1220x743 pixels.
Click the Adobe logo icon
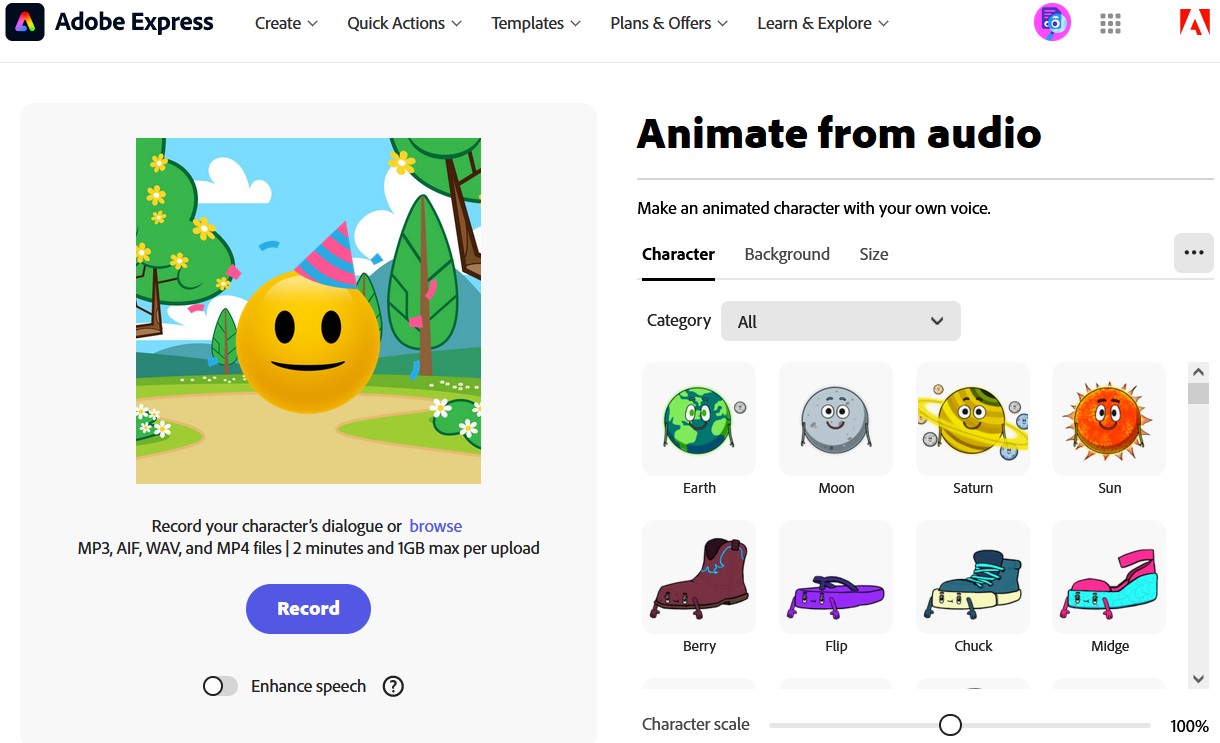pos(1194,22)
